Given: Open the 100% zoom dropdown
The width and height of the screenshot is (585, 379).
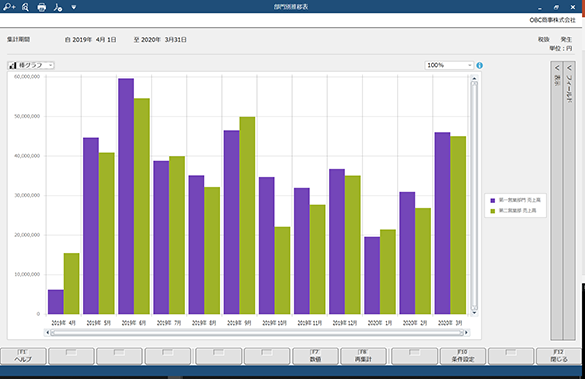Looking at the screenshot, I should 449,65.
